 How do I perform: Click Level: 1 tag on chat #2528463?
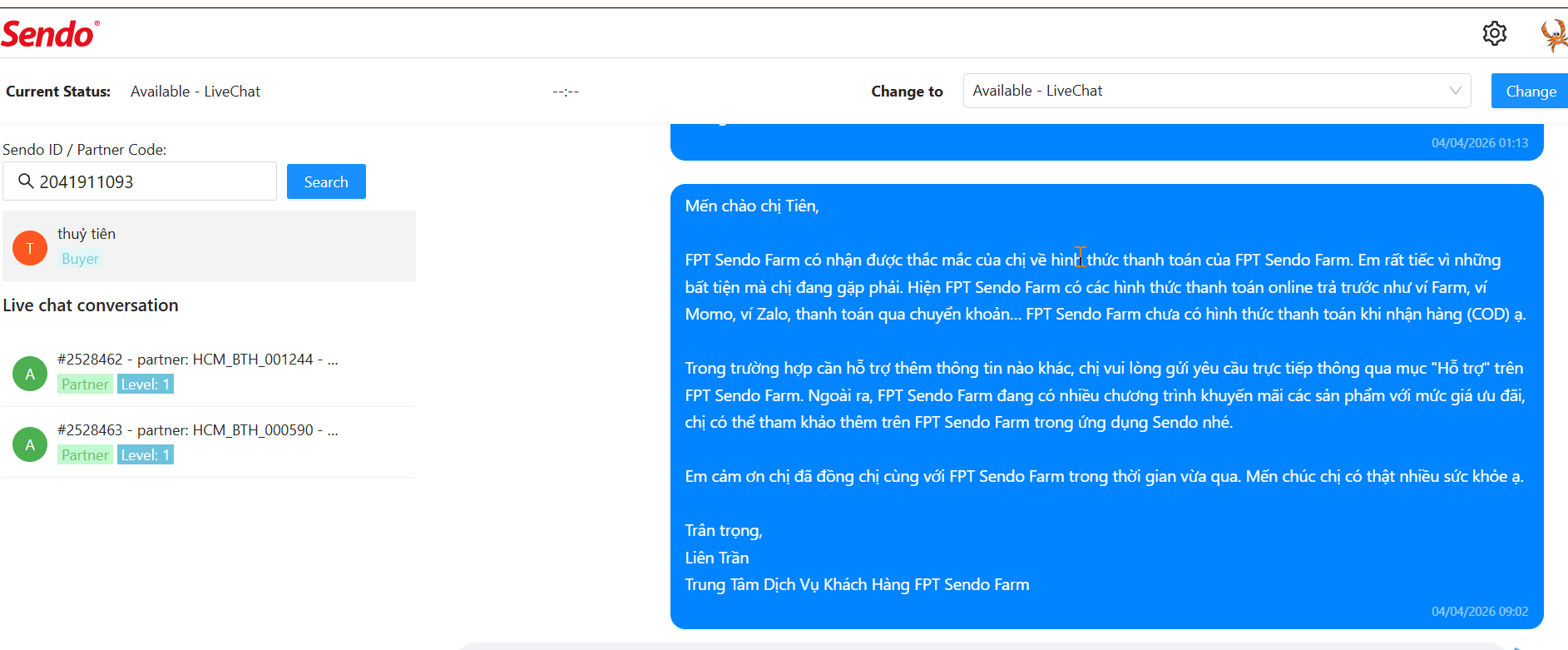pyautogui.click(x=146, y=455)
